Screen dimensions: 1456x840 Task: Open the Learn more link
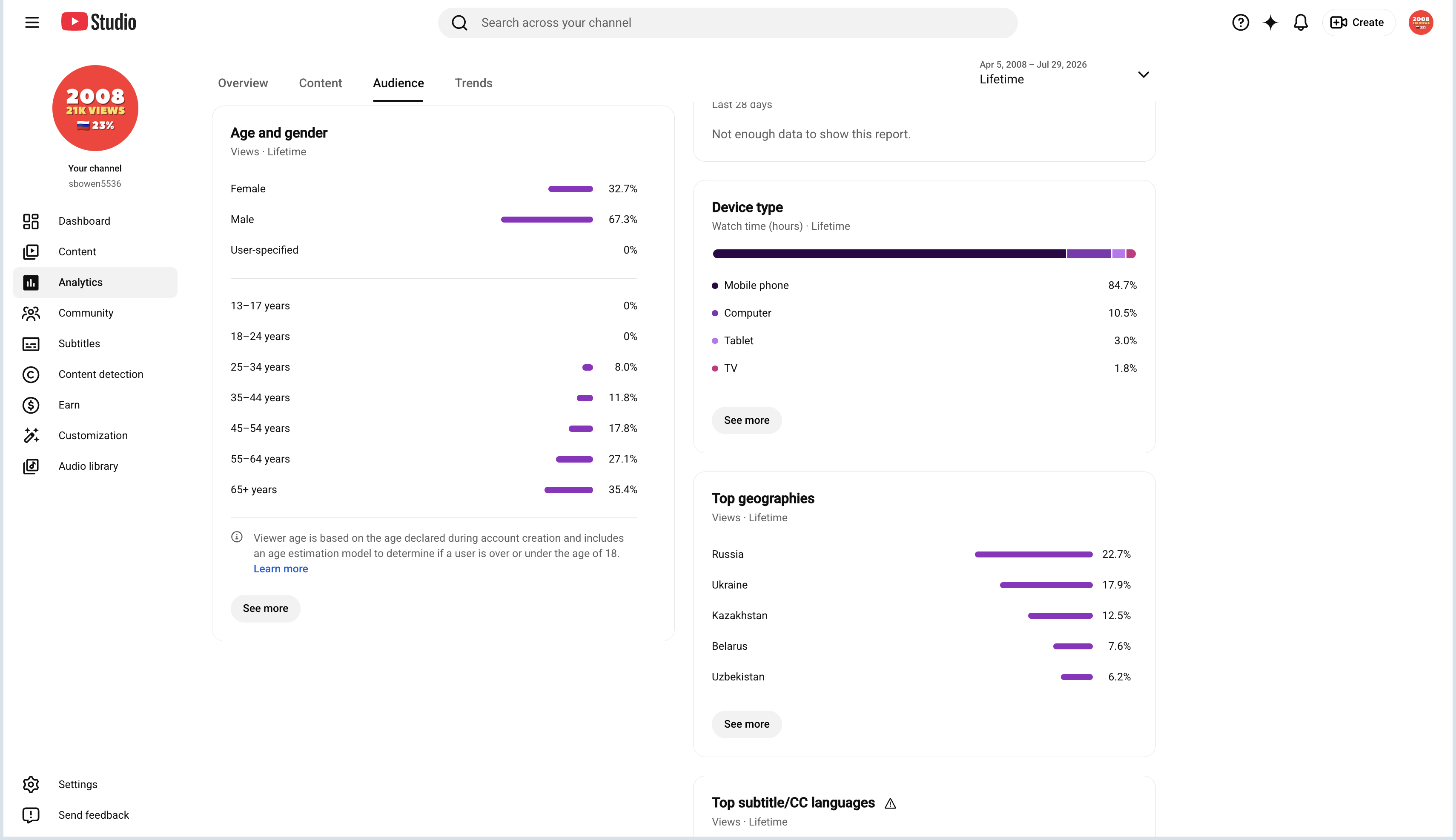tap(281, 569)
